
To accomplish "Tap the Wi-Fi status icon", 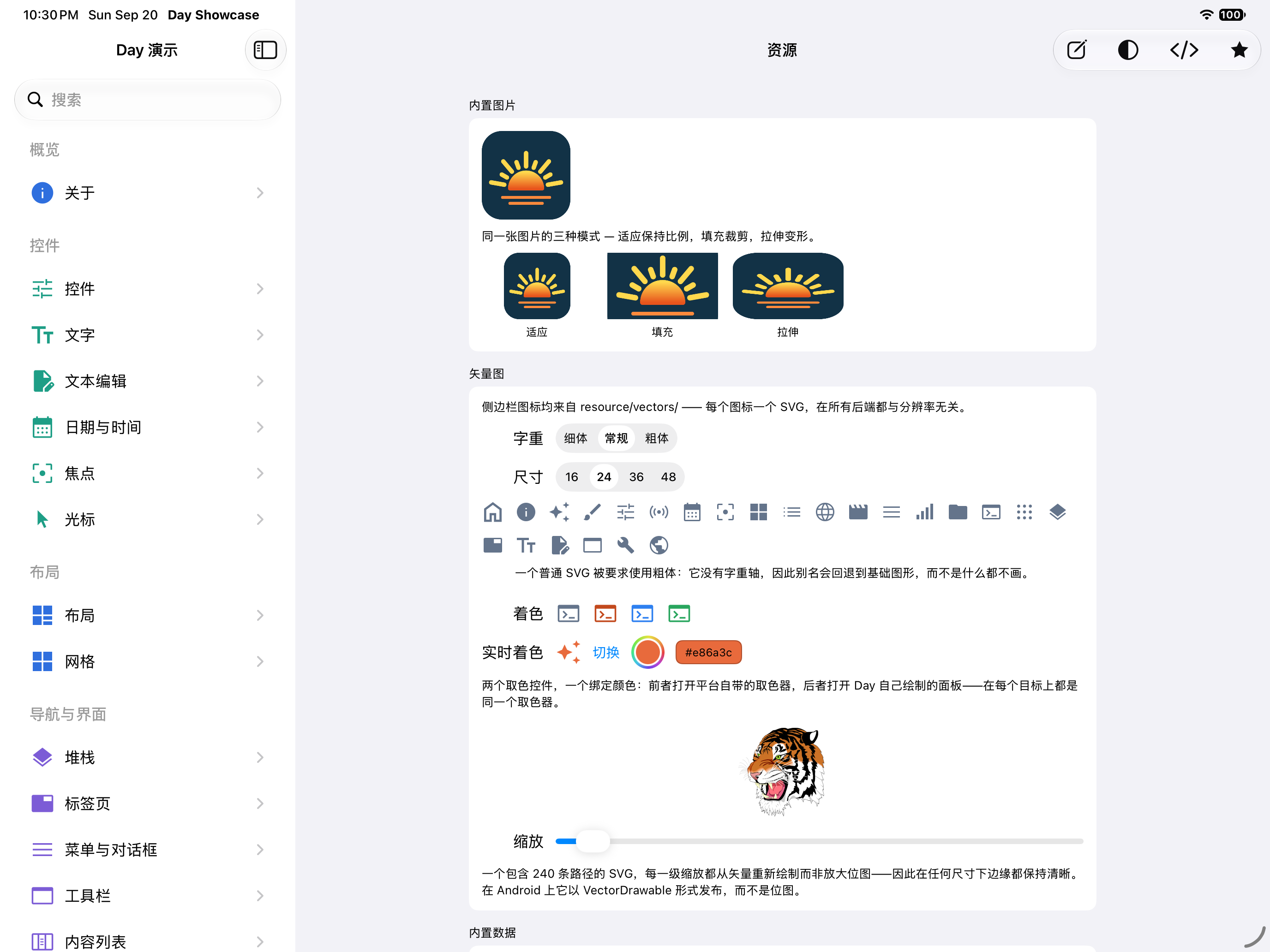I will tap(1206, 15).
